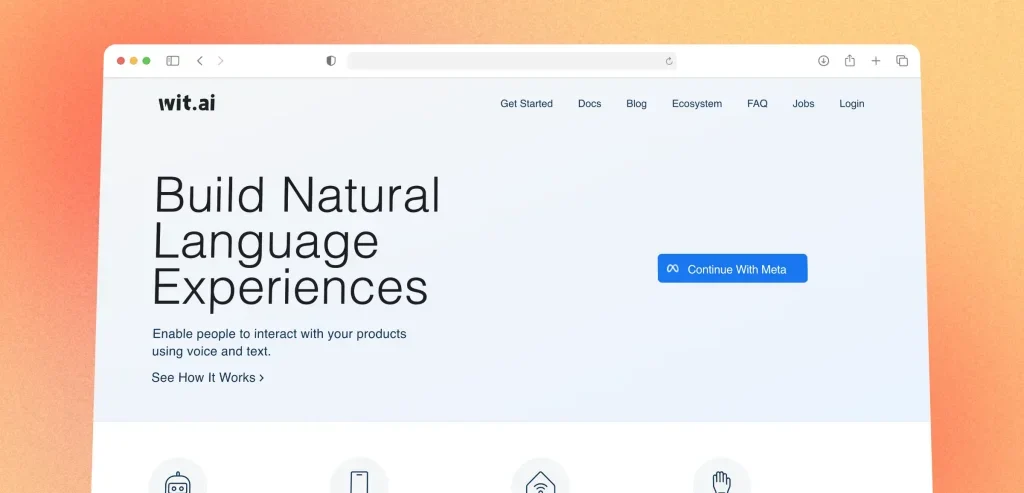Open the privacy shield icon

(x=331, y=61)
